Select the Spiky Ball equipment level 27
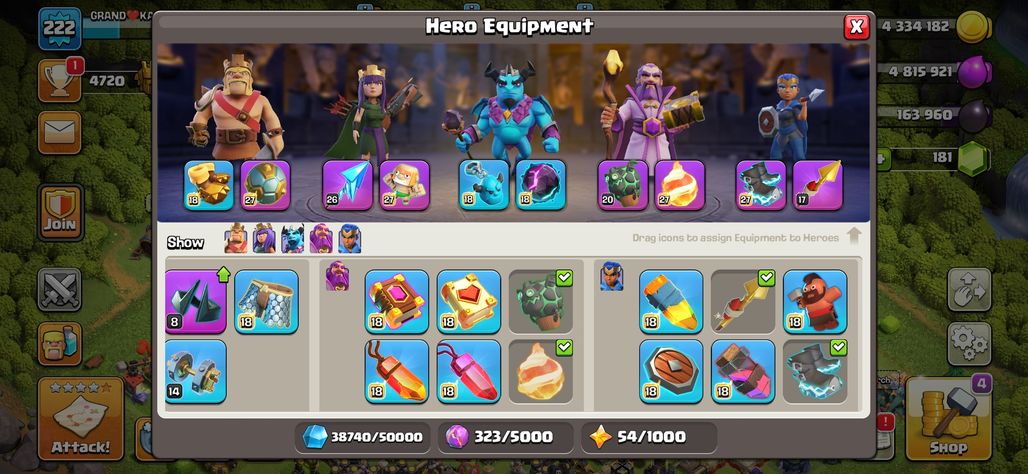The height and width of the screenshot is (474, 1028). [266, 186]
